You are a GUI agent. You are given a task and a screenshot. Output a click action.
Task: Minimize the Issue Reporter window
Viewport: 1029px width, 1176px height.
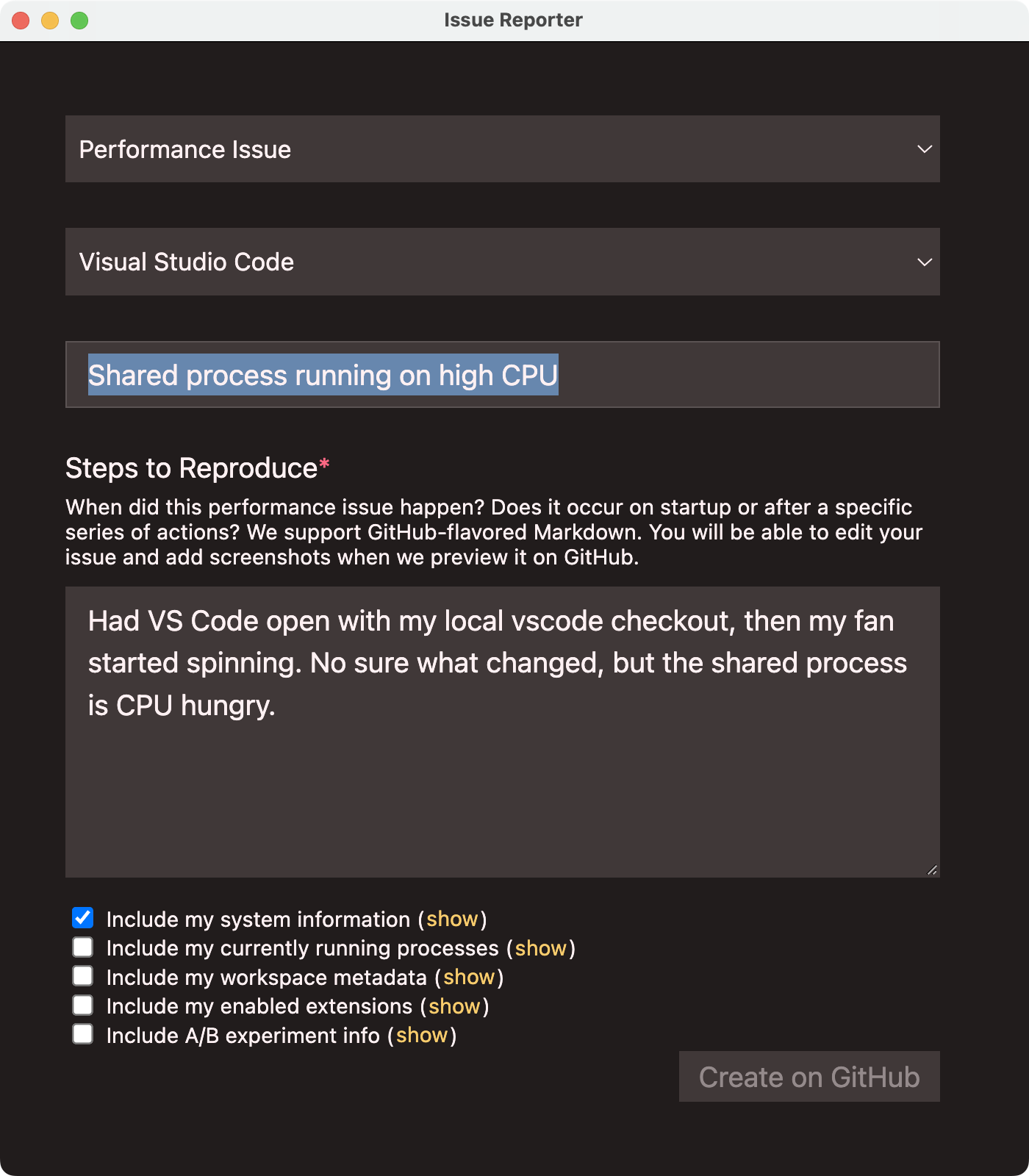tap(49, 21)
